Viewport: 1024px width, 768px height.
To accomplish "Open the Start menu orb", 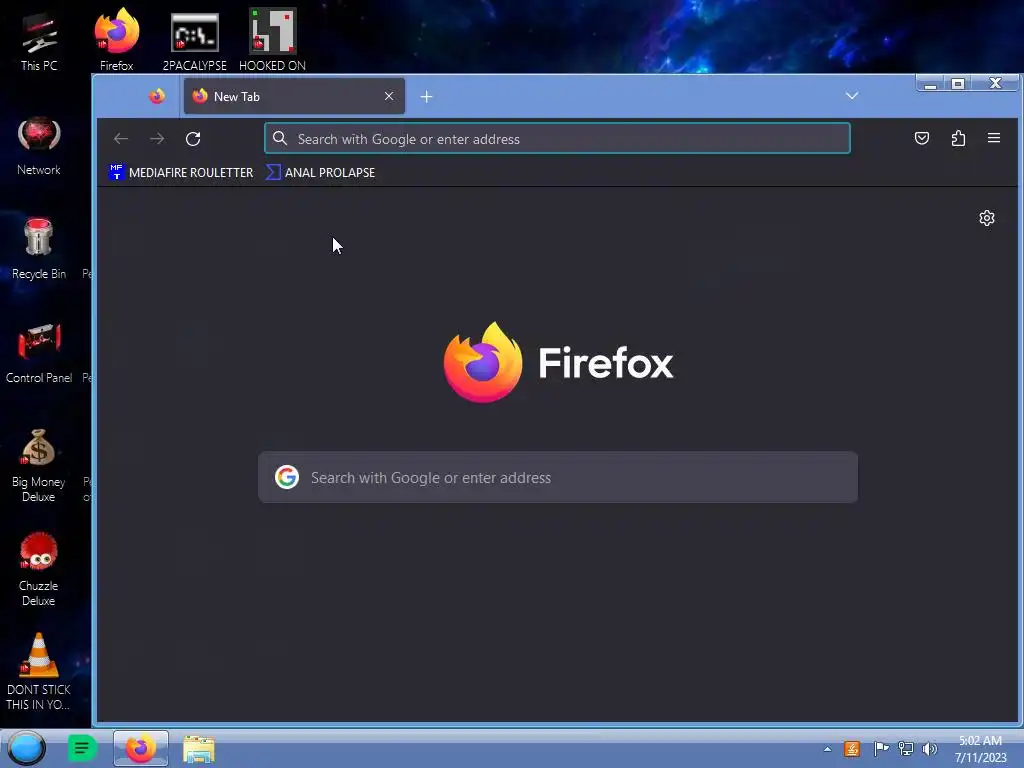I will pos(27,748).
